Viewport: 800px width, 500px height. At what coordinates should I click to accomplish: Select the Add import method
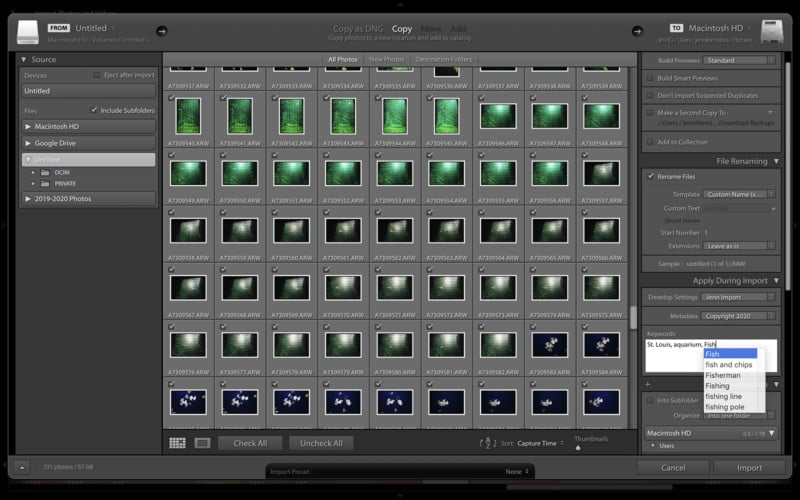point(458,29)
